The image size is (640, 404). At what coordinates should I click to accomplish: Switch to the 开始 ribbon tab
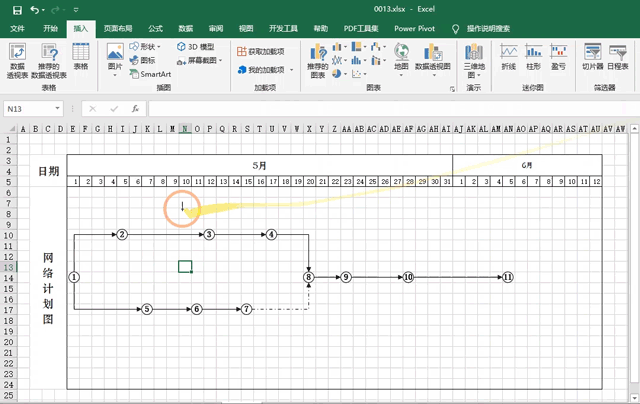[x=50, y=29]
